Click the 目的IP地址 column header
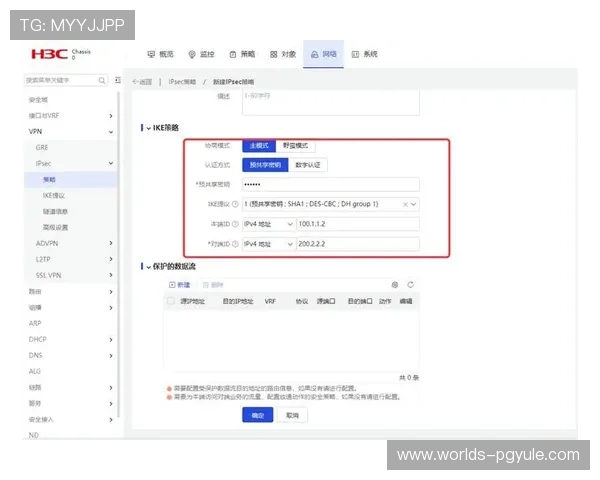The width and height of the screenshot is (600, 480). pyautogui.click(x=238, y=302)
